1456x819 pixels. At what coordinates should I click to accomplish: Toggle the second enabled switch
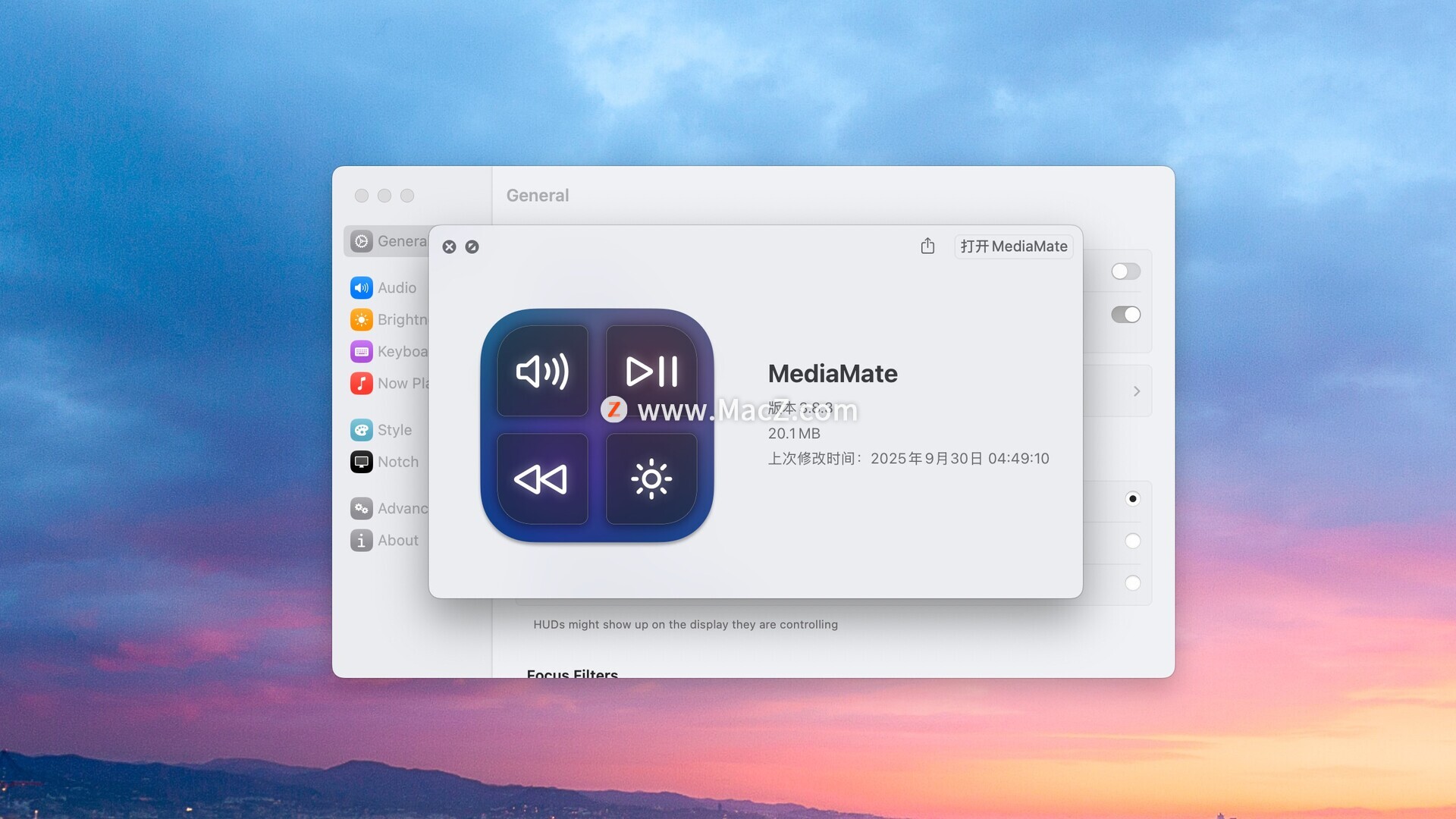1125,315
